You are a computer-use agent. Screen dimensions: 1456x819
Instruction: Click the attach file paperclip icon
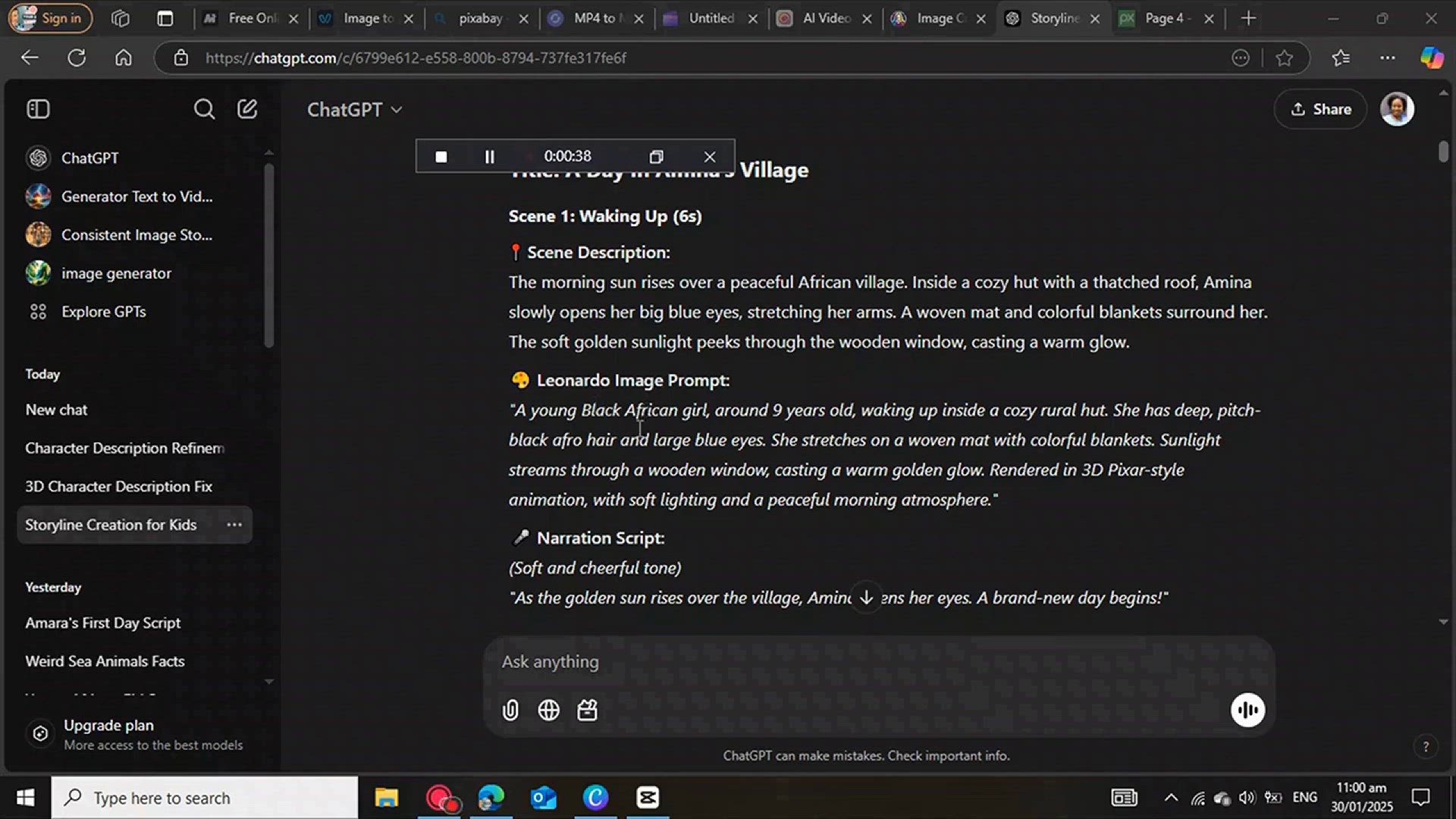click(x=510, y=711)
